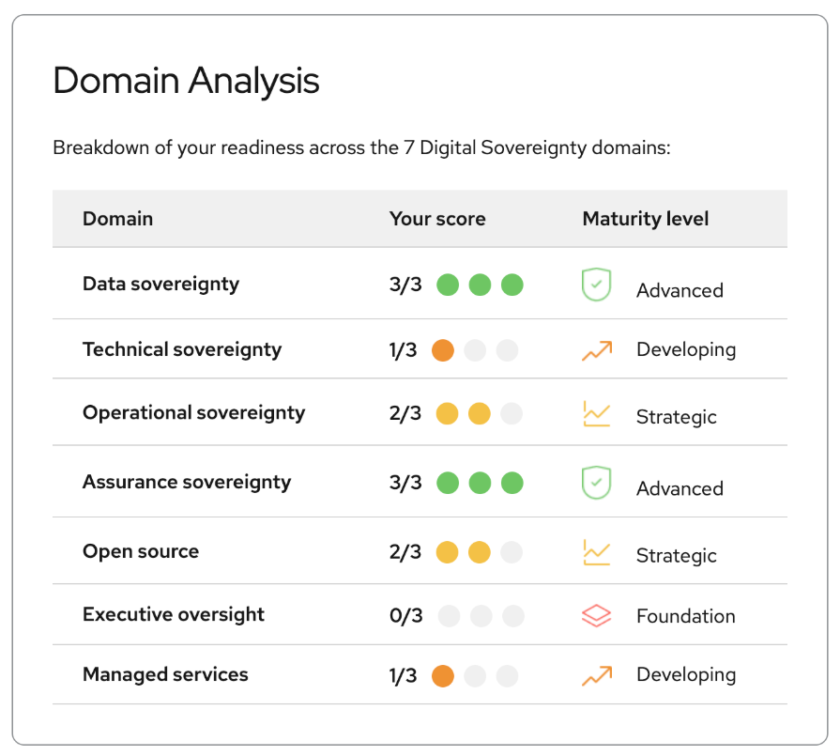Screen dimensions: 840x756
Task: Click the line chart icon for Open source
Action: (596, 552)
